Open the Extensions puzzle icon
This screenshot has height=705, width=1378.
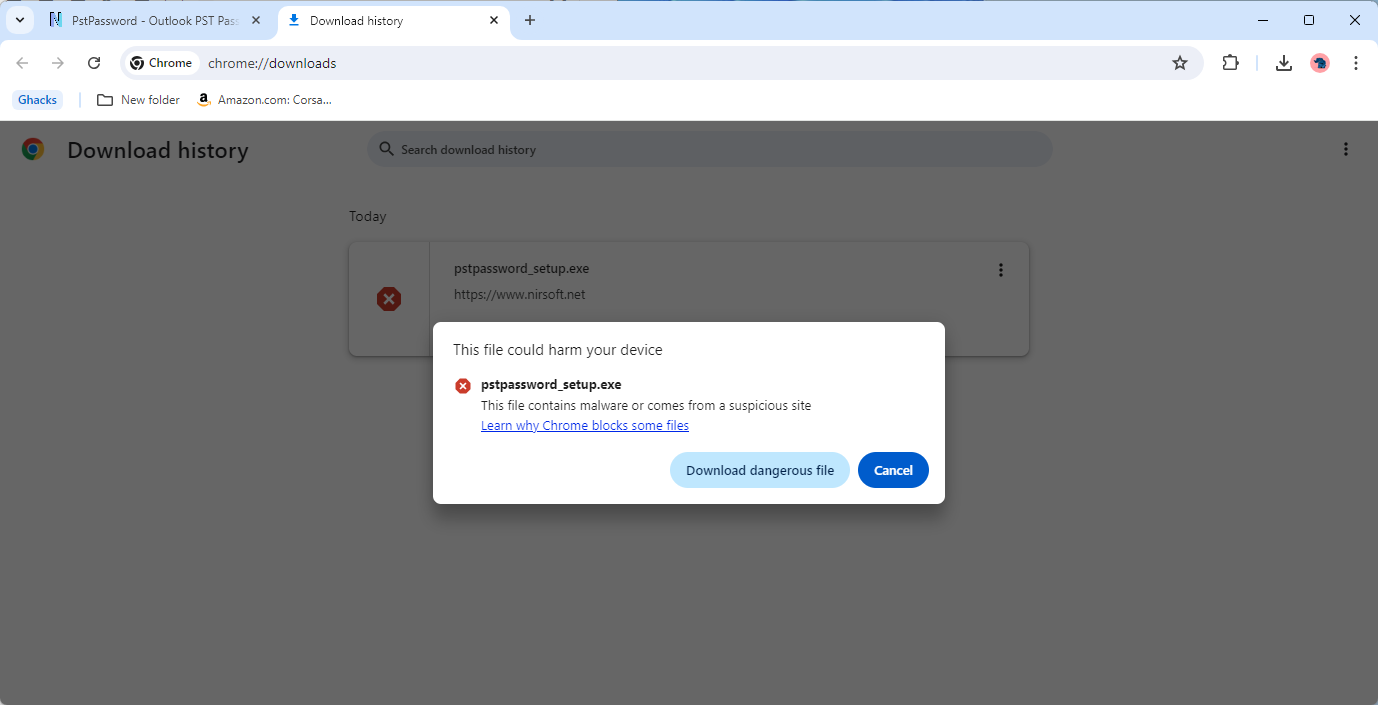pos(1230,63)
